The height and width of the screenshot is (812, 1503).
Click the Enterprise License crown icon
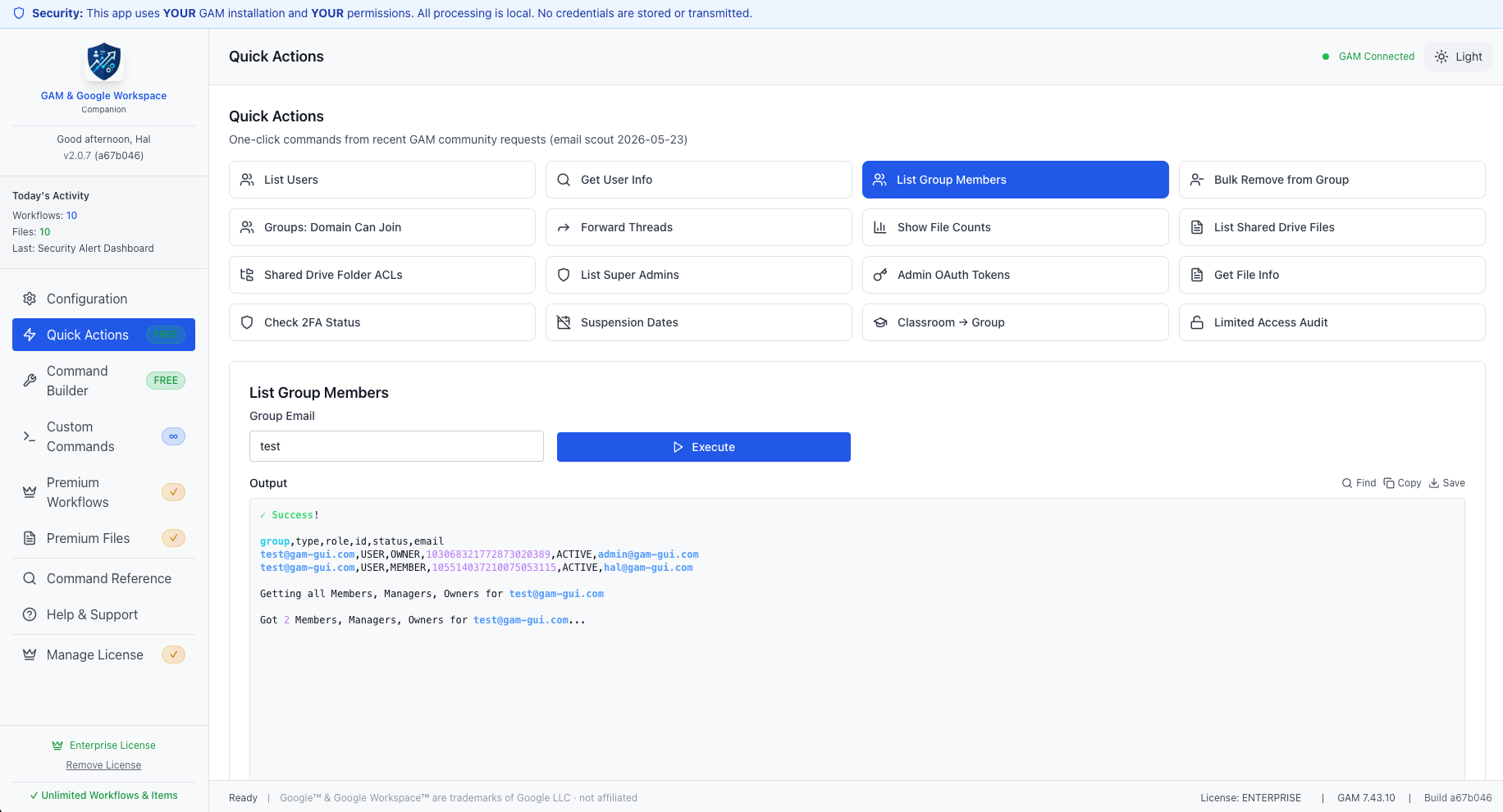[x=57, y=746]
